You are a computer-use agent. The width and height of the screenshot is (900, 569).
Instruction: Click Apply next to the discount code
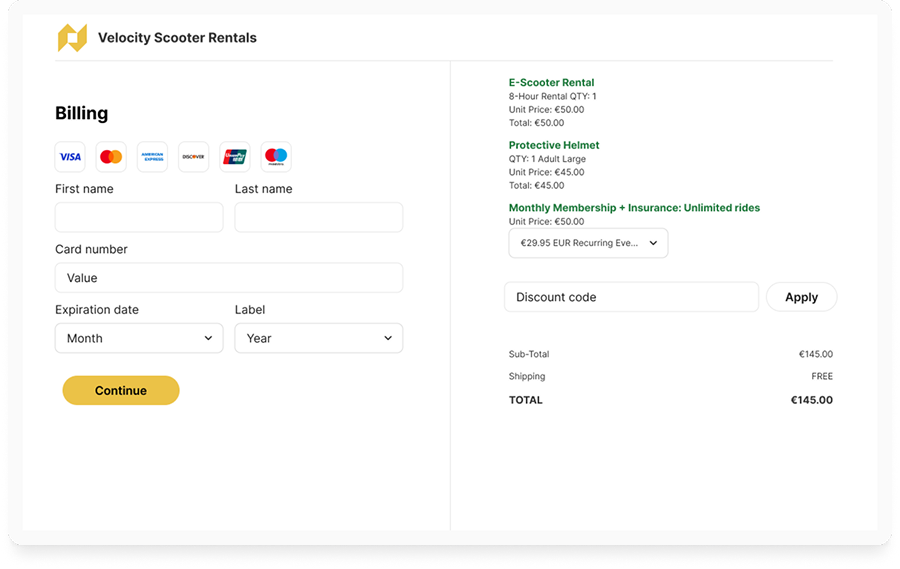(x=801, y=297)
